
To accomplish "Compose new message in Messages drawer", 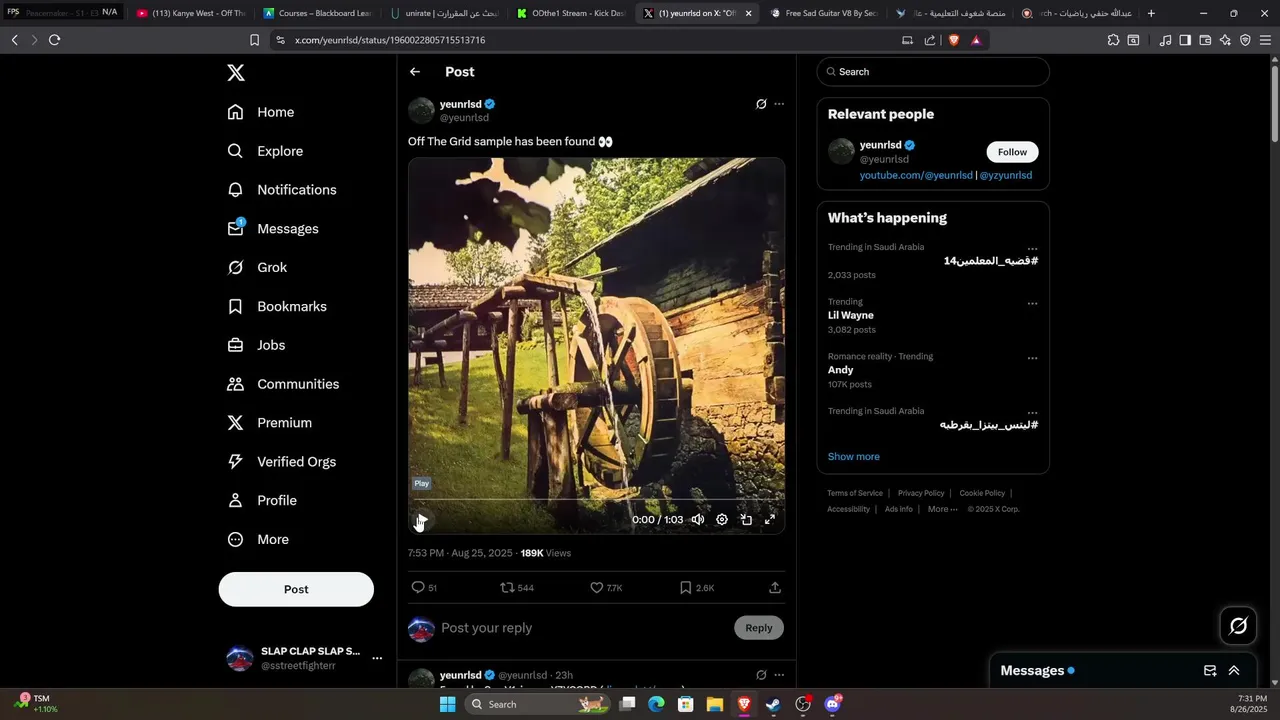I will (x=1210, y=671).
